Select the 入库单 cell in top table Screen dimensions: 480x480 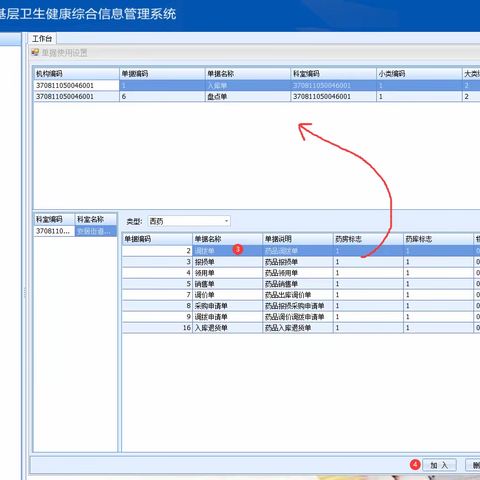[x=248, y=85]
